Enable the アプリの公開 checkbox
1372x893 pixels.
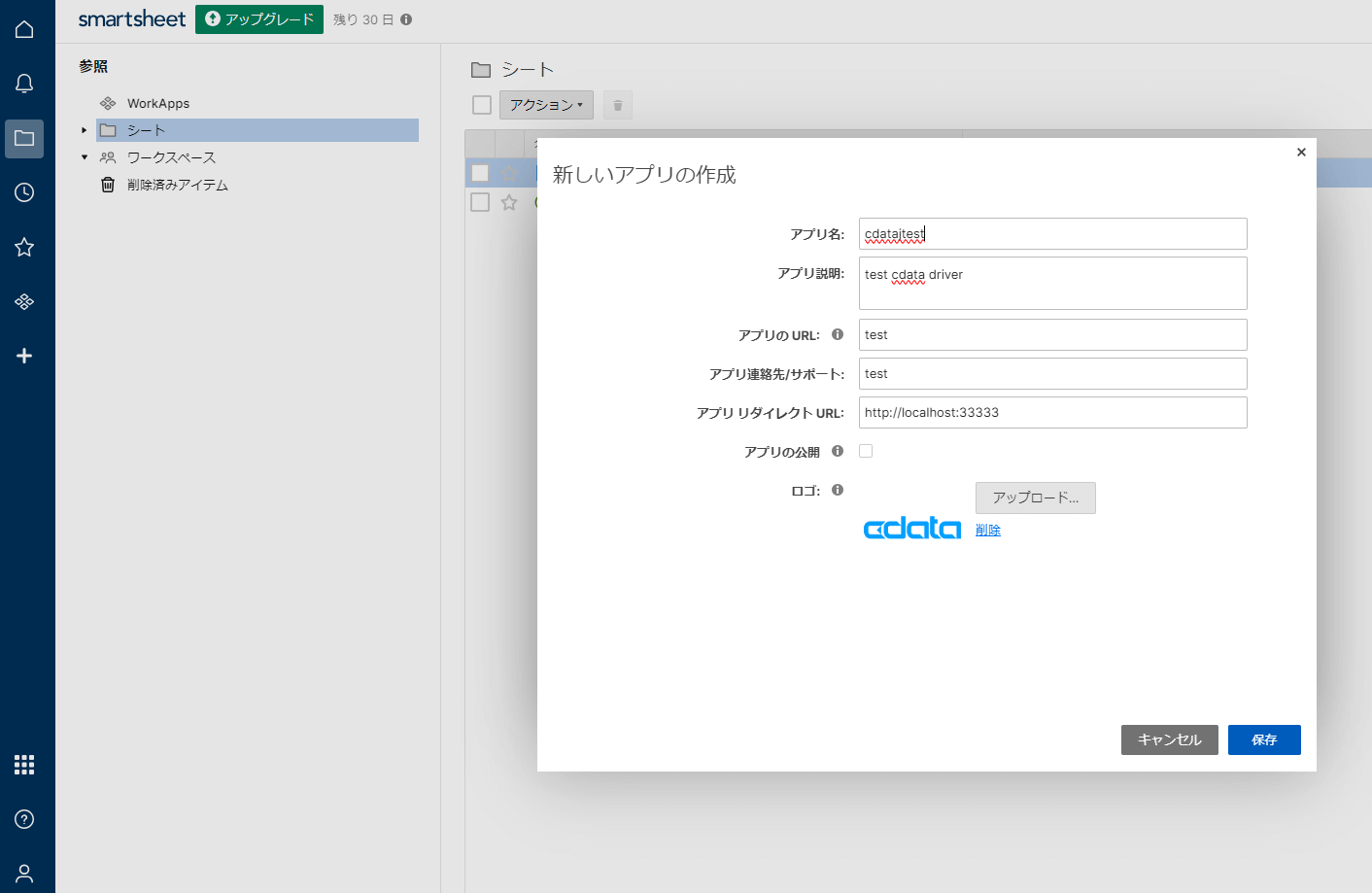[866, 451]
